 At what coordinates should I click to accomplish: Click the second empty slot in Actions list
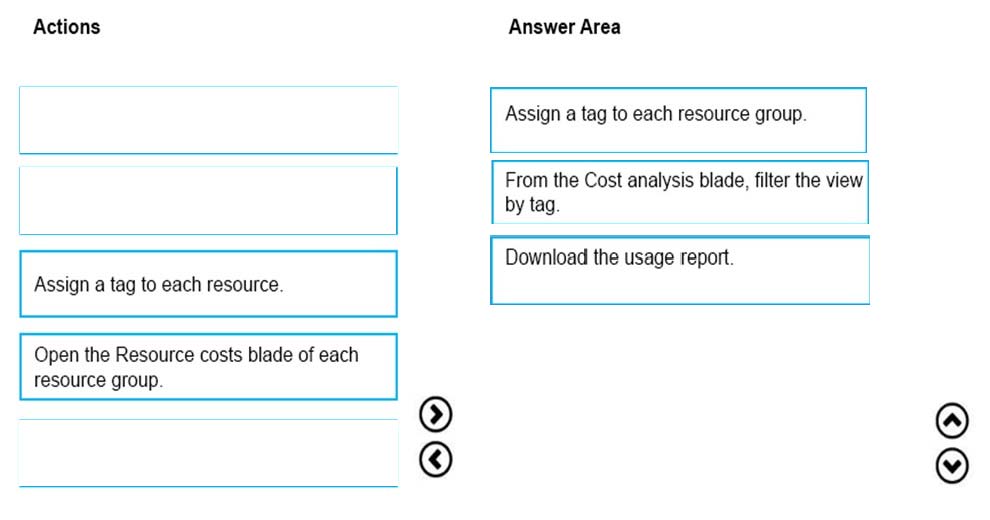point(208,201)
